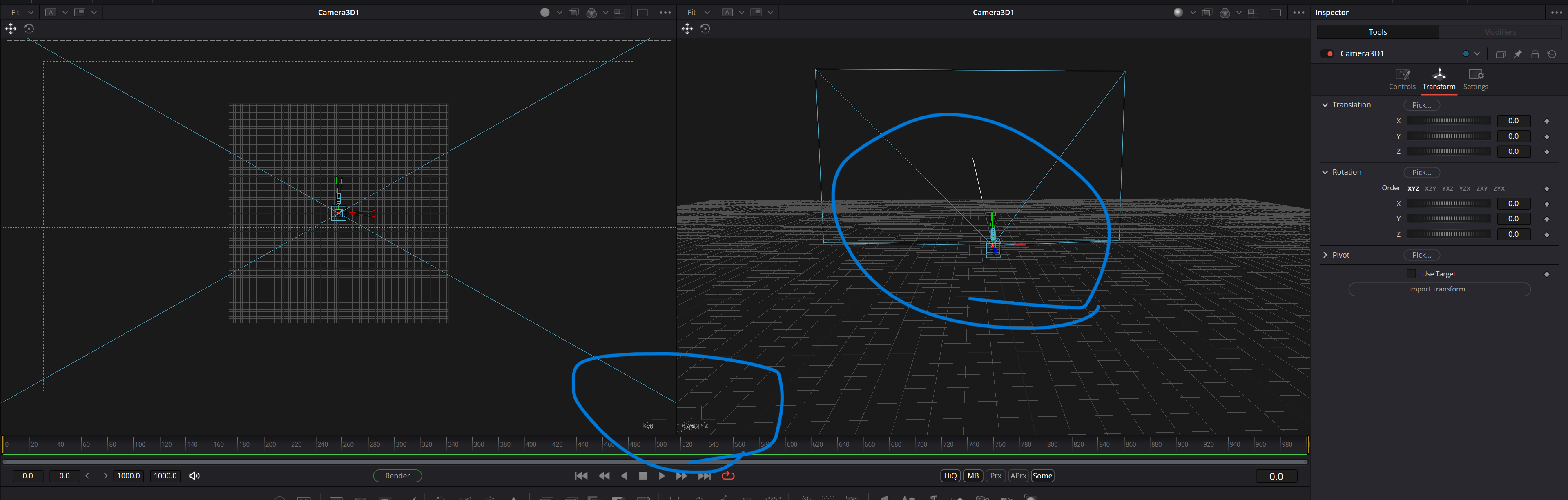Image resolution: width=1568 pixels, height=500 pixels.
Task: Pin the Camera3D1 tool in Inspector
Action: [x=1517, y=54]
